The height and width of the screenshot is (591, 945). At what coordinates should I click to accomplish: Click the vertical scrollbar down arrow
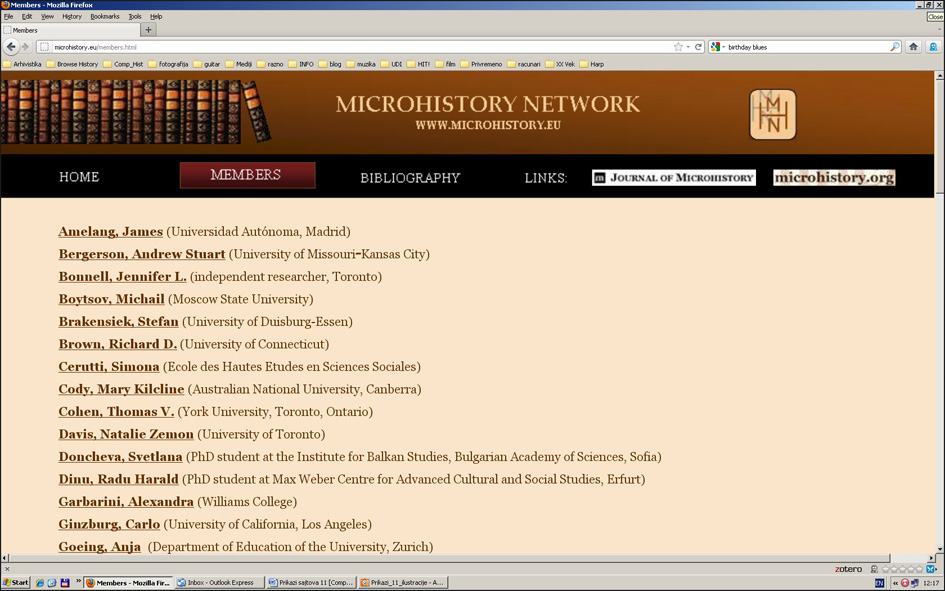pyautogui.click(x=939, y=549)
